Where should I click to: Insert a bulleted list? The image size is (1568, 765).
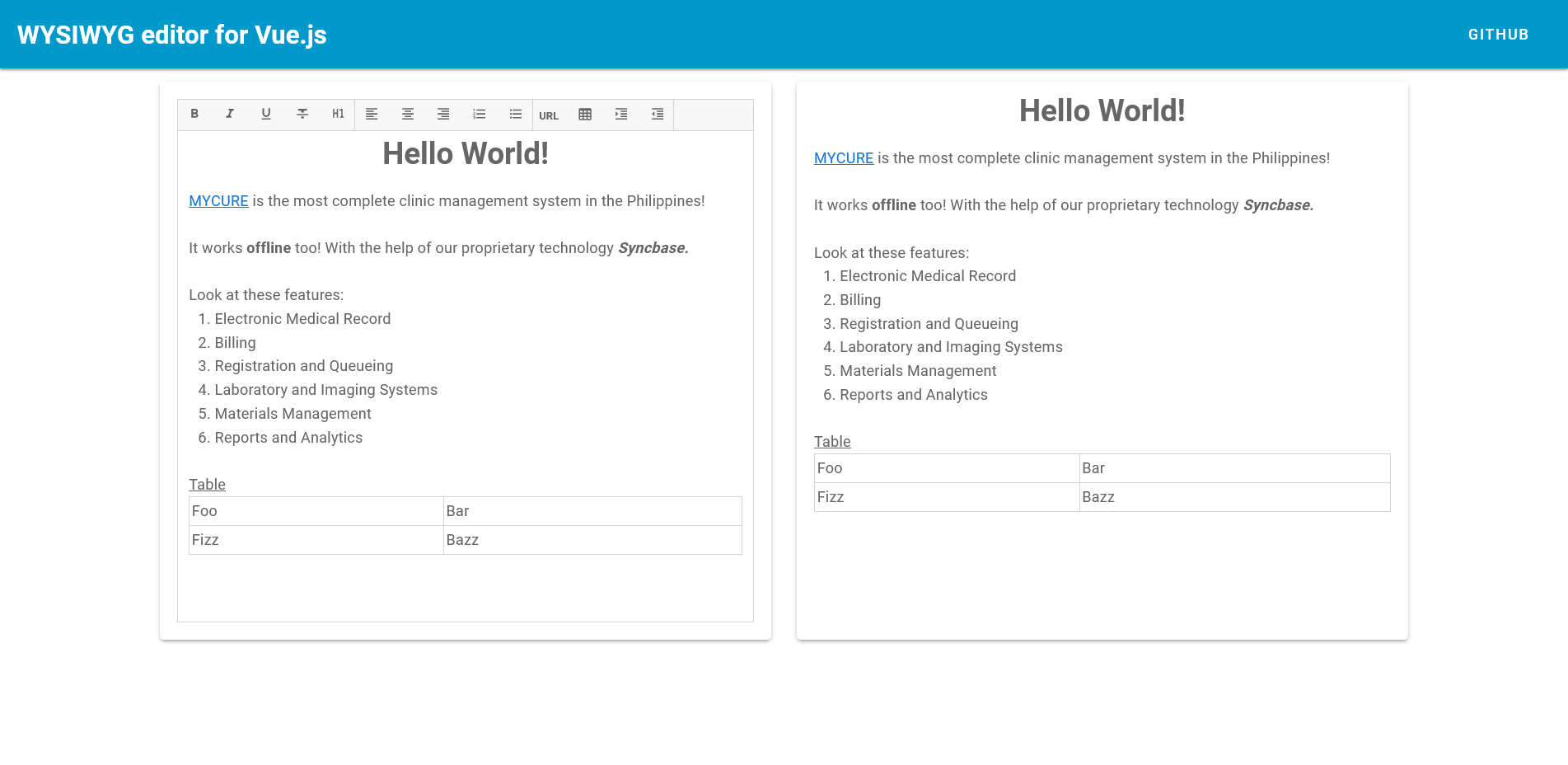click(516, 114)
